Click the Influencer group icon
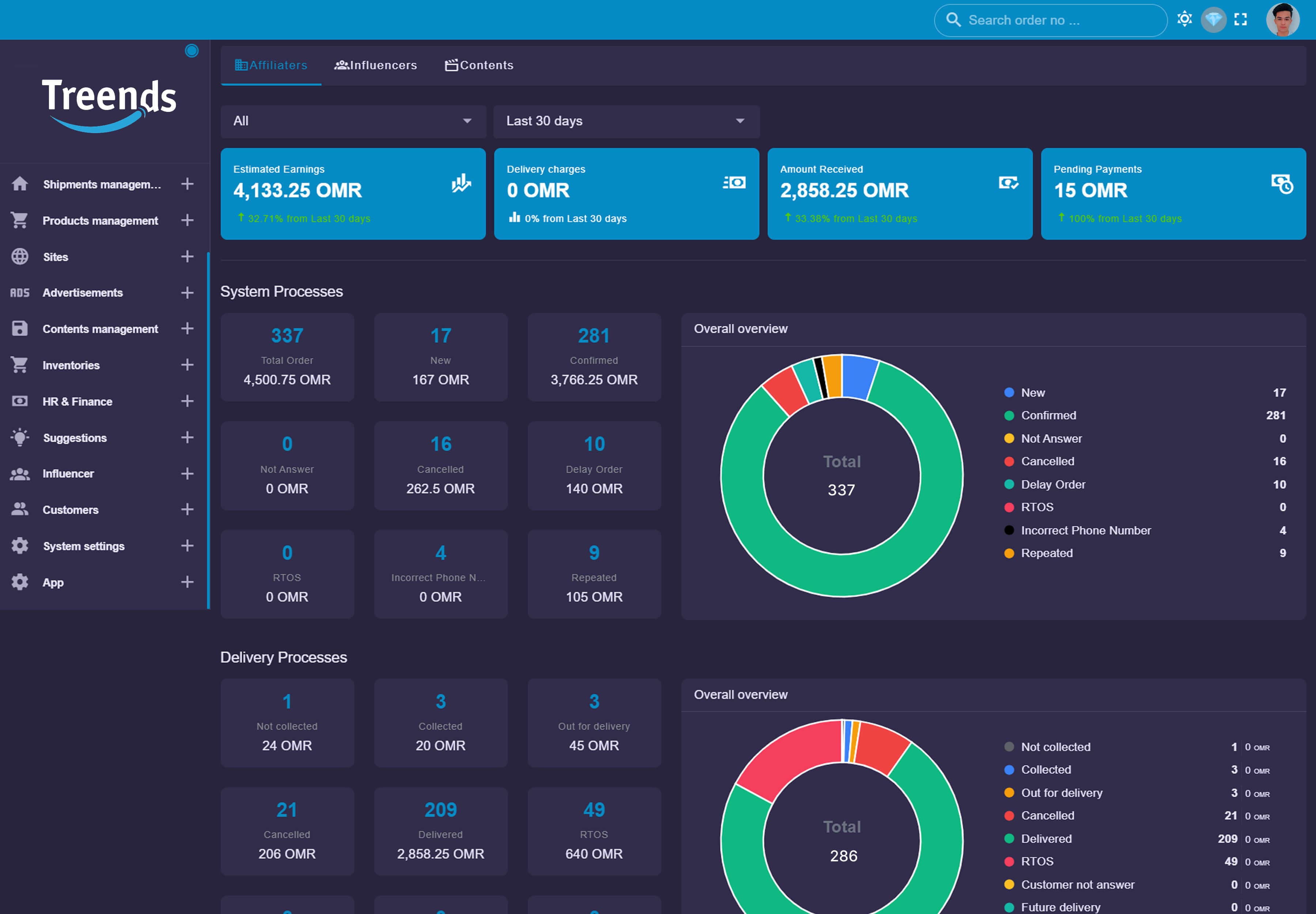Screen dimensions: 1316x914 click(20, 473)
